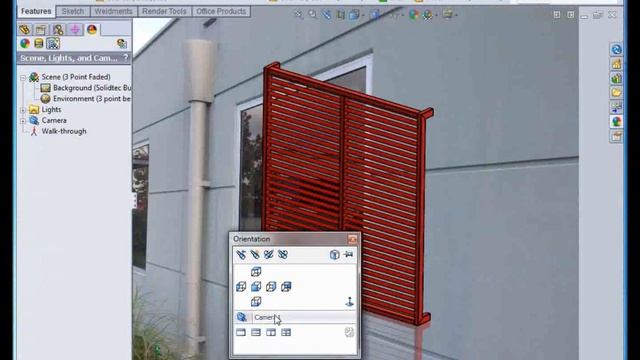Switch to the Sketch tab
The image size is (640, 360).
tap(73, 11)
